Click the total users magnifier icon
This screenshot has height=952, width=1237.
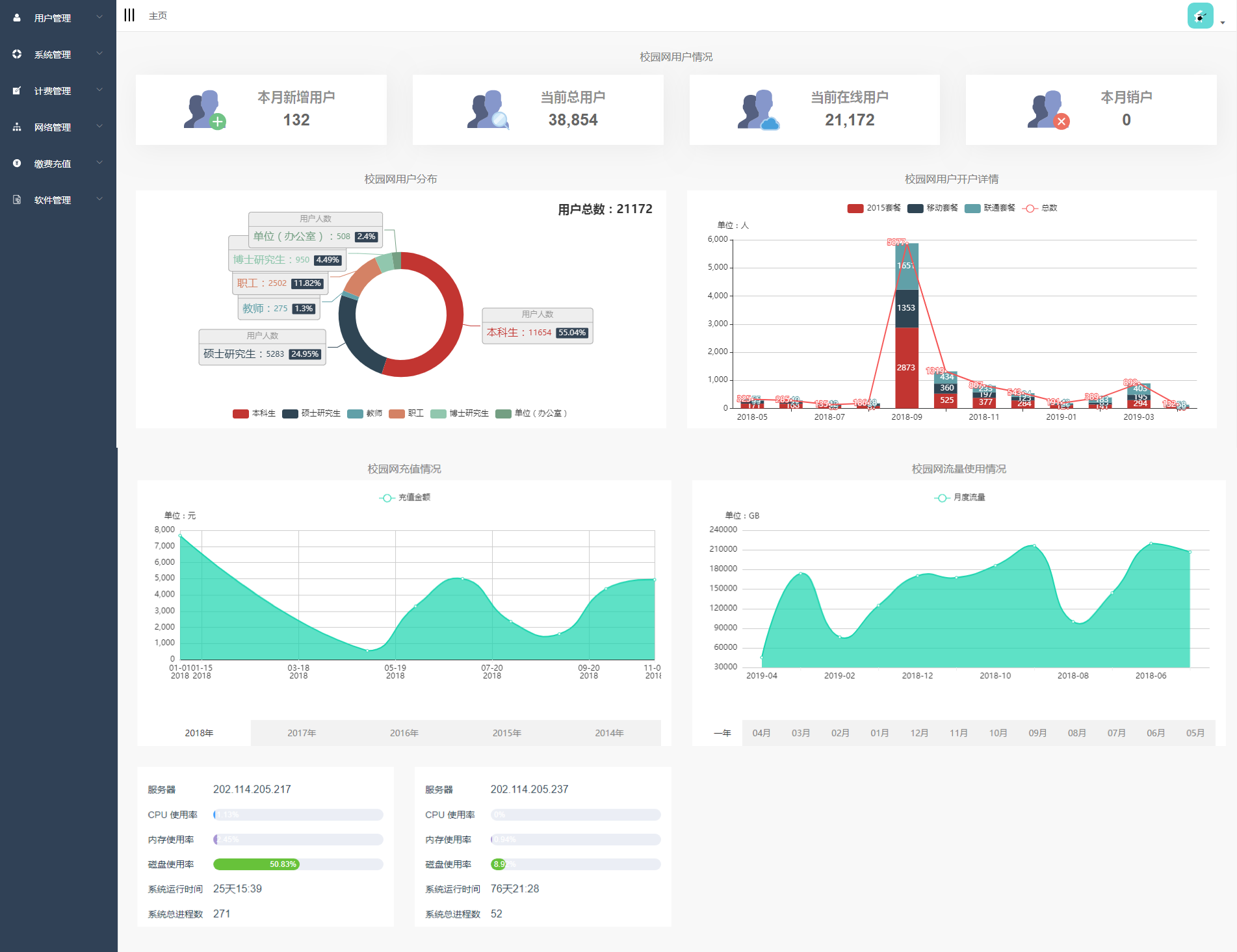point(488,110)
